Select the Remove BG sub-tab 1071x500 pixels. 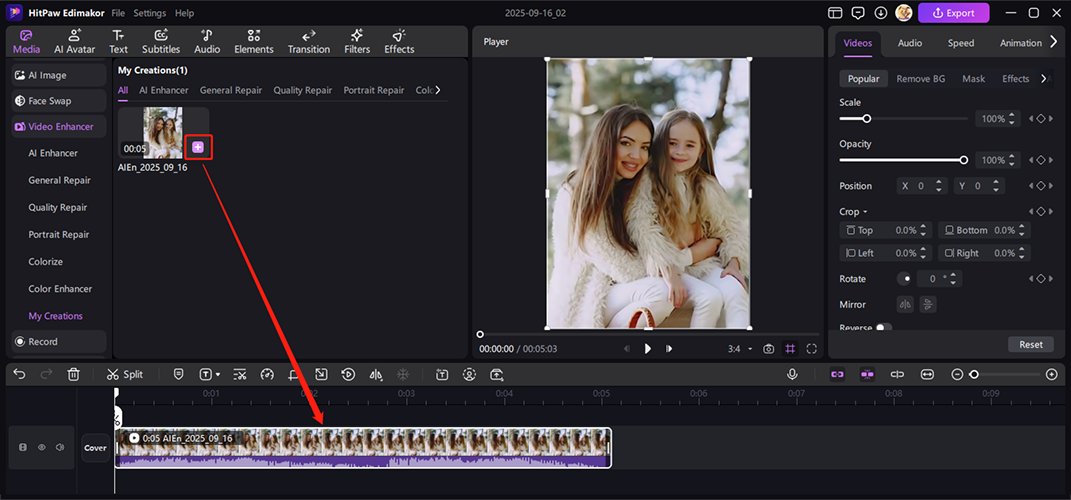(921, 79)
